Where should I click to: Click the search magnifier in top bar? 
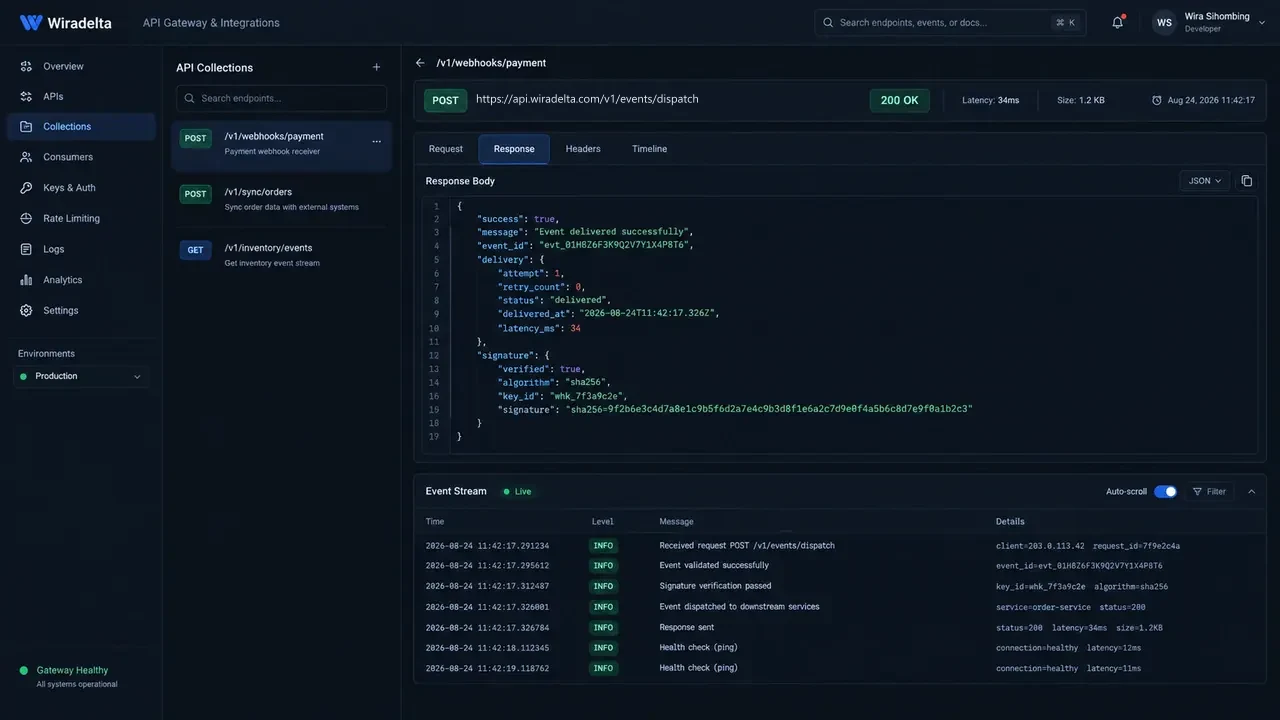click(828, 22)
